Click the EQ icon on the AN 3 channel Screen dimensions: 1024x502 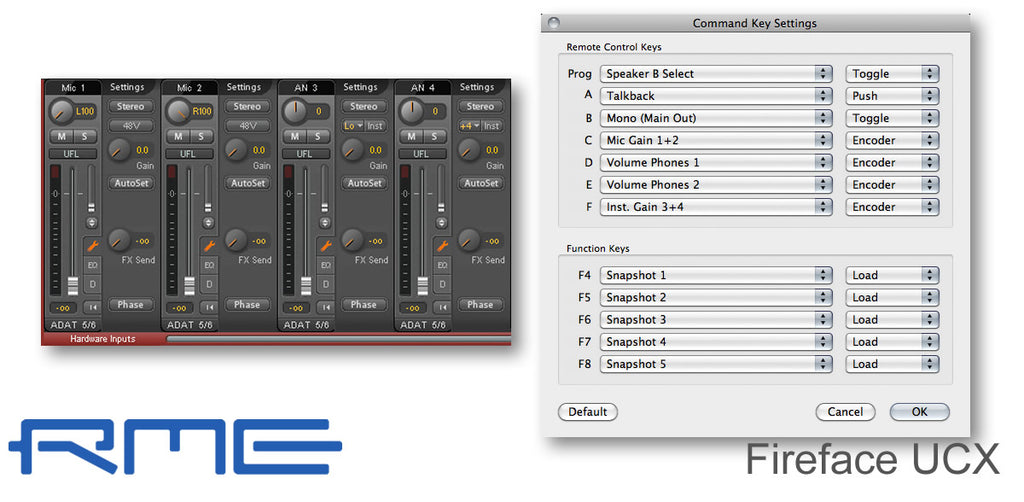tap(325, 265)
